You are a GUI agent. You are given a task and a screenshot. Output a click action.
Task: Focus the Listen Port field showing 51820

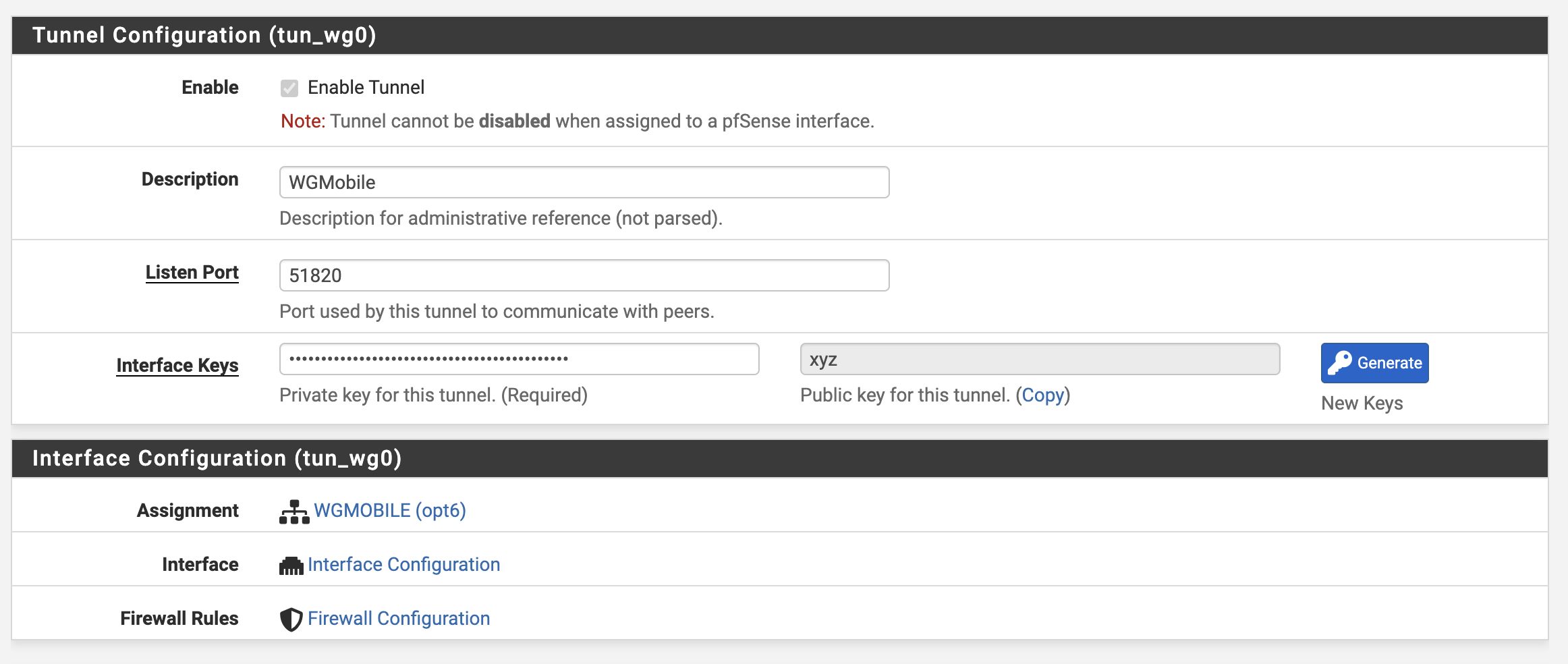click(584, 275)
